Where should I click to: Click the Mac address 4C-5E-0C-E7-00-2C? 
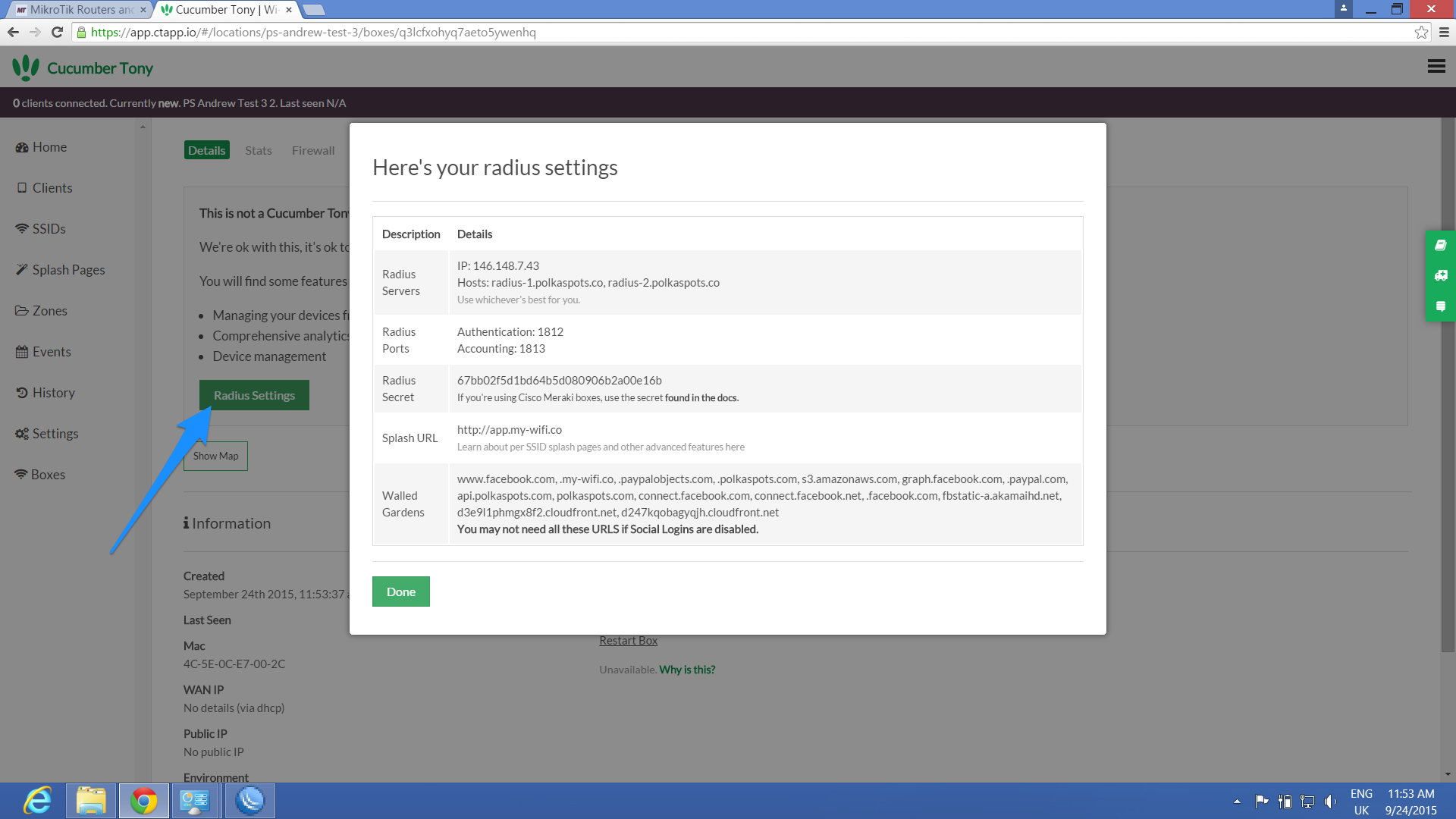coord(234,664)
